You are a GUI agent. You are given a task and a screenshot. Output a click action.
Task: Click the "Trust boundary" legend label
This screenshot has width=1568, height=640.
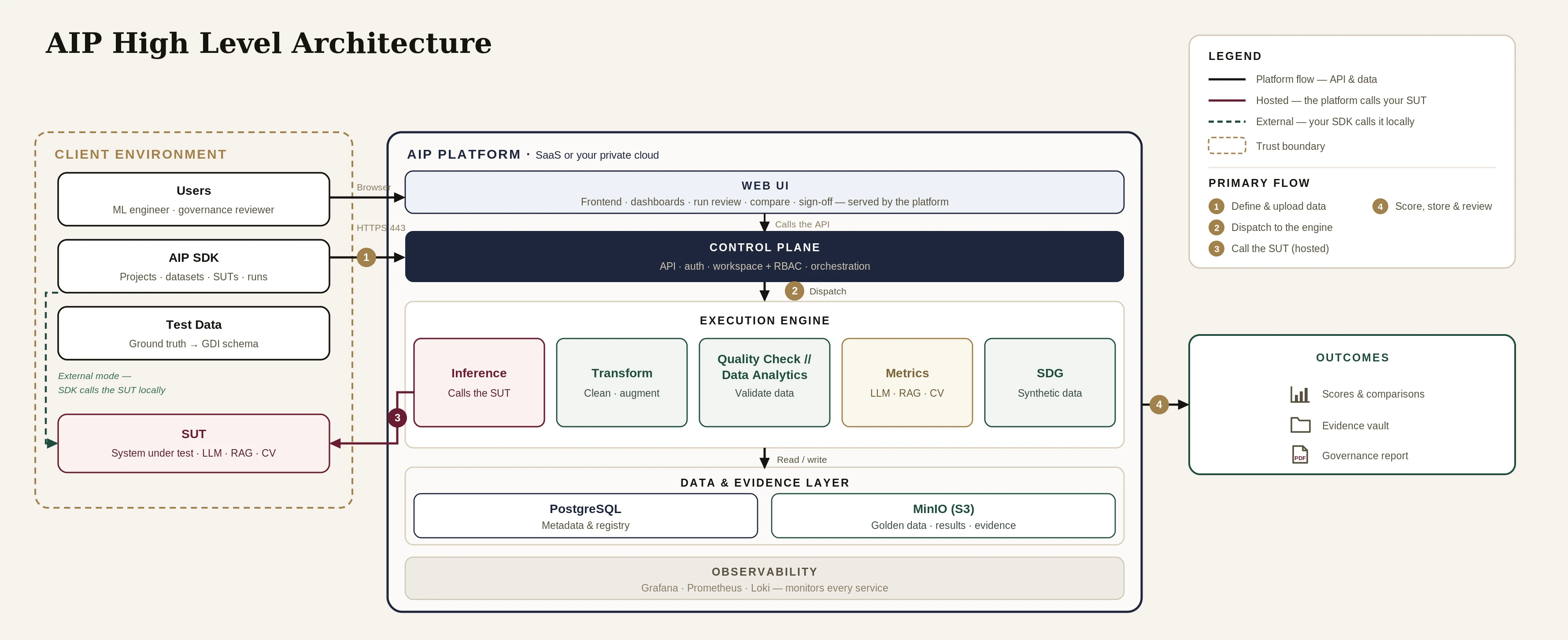pos(1290,146)
